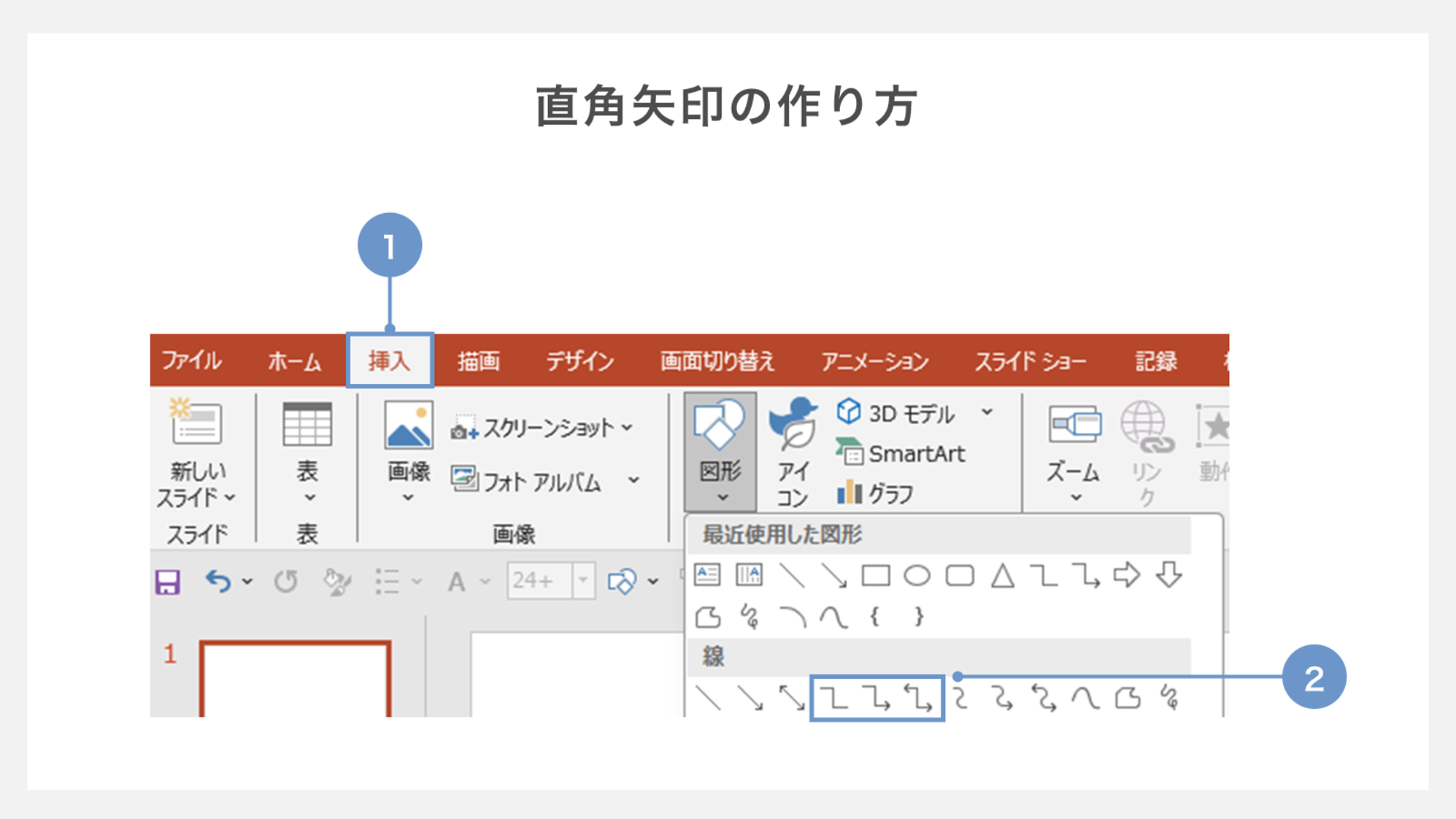This screenshot has width=1456, height=819.
Task: Click the 画像 picture icon
Action: (x=409, y=425)
